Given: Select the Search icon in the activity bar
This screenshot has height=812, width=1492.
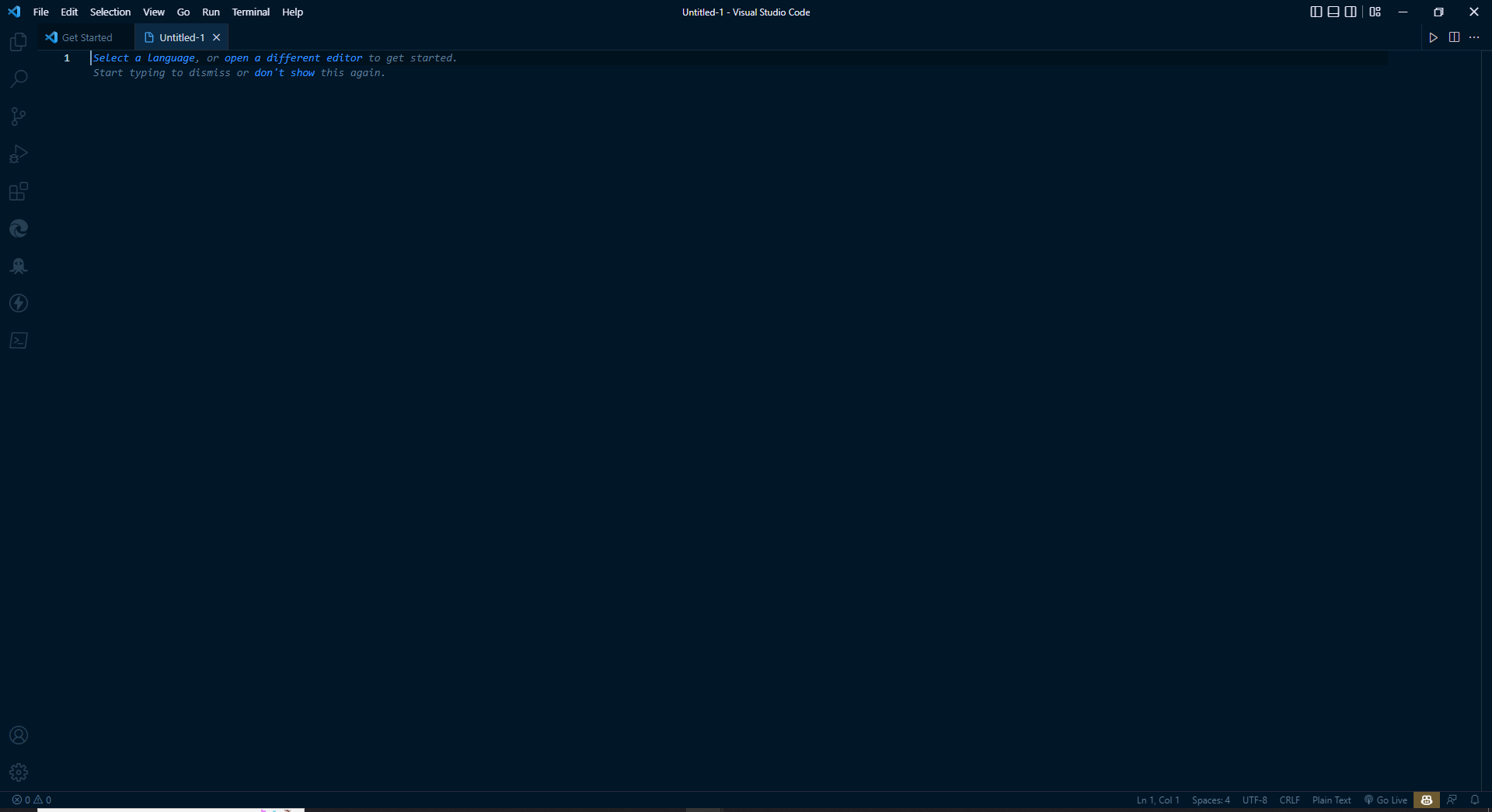Looking at the screenshot, I should tap(18, 78).
